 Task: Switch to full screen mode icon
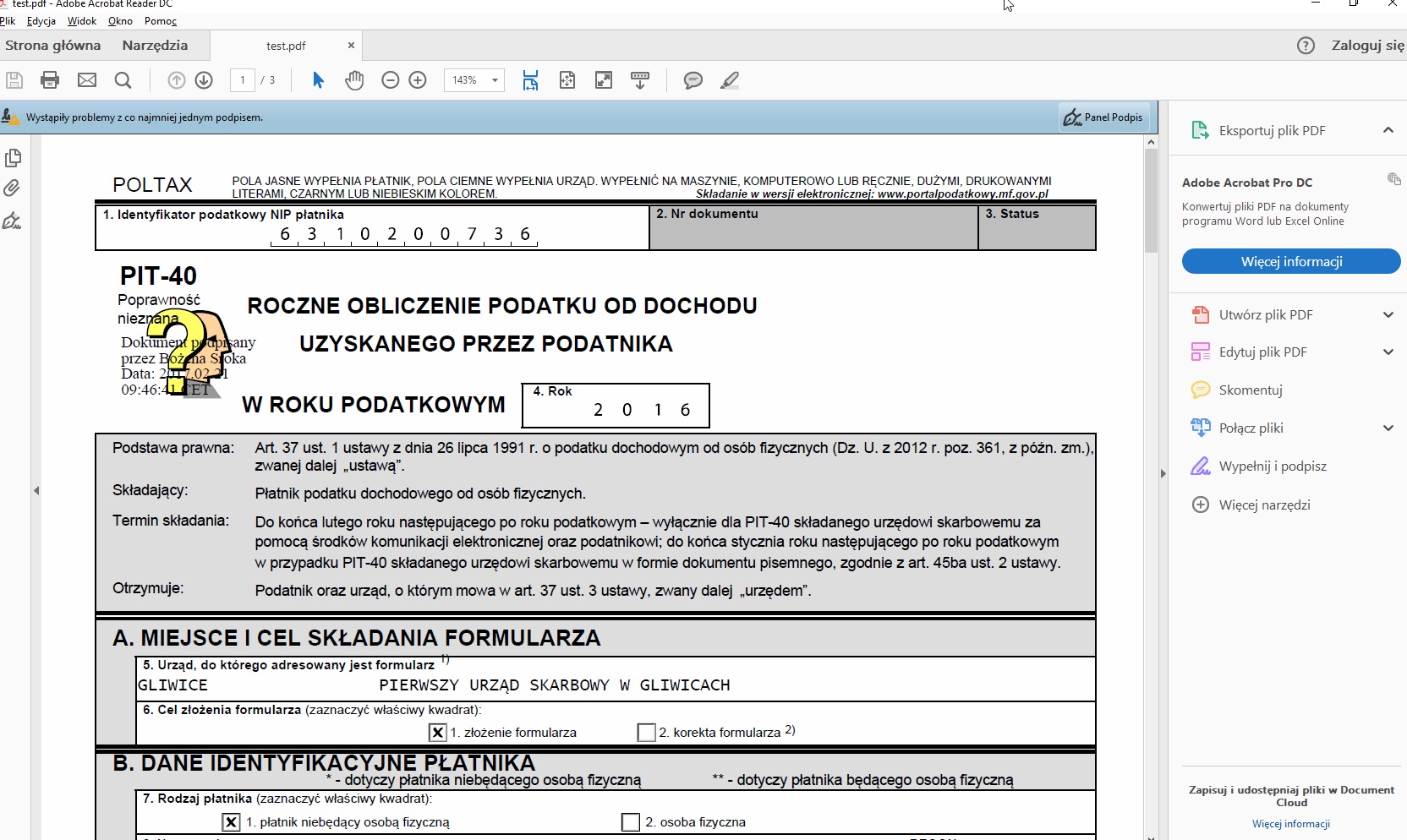604,80
